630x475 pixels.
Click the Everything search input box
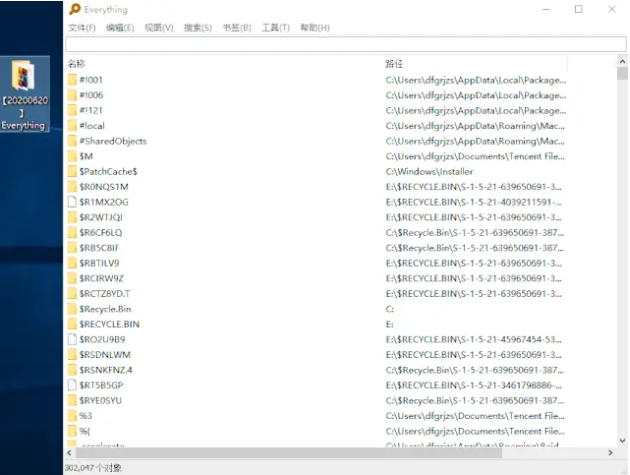(x=346, y=44)
